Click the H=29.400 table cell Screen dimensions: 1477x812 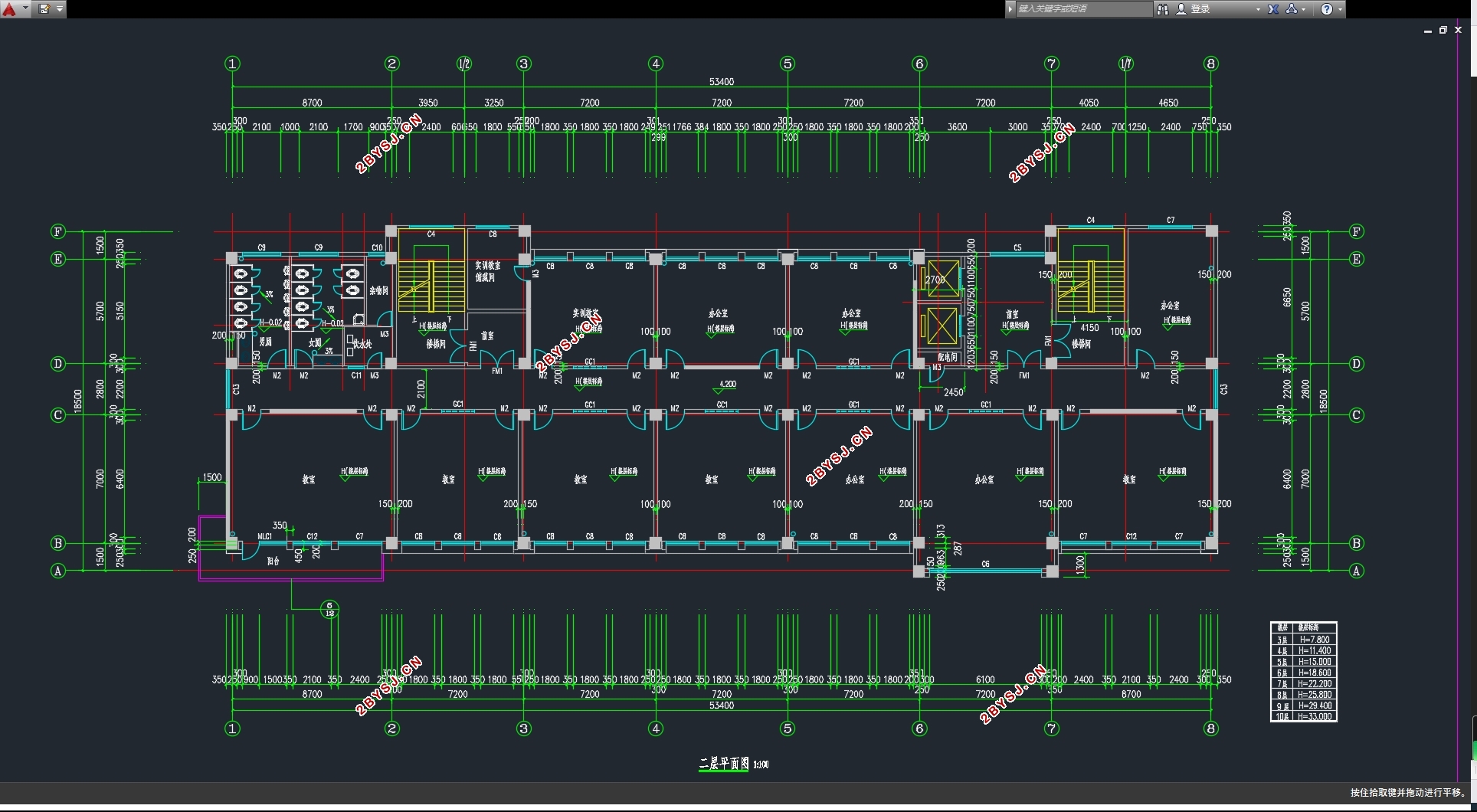click(x=1315, y=706)
